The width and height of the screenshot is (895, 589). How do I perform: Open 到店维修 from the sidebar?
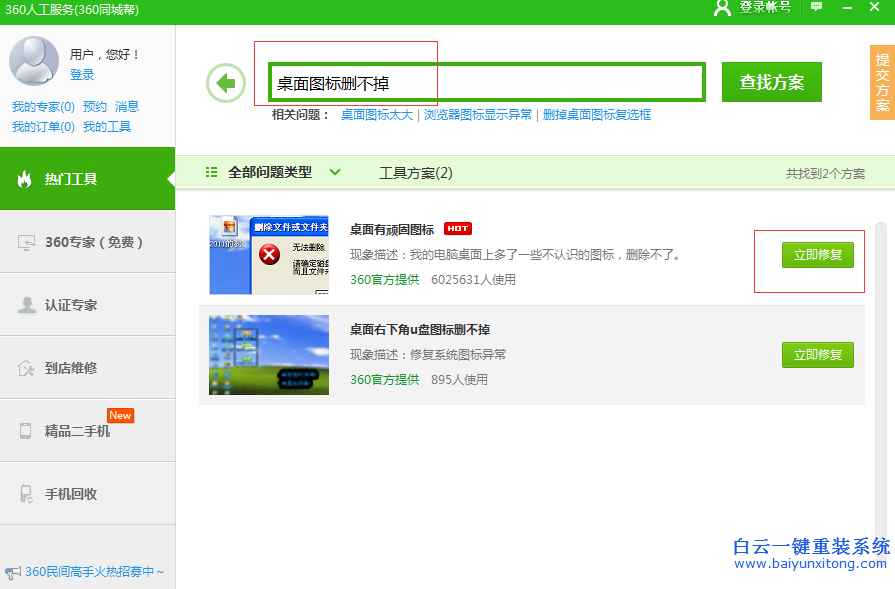88,367
